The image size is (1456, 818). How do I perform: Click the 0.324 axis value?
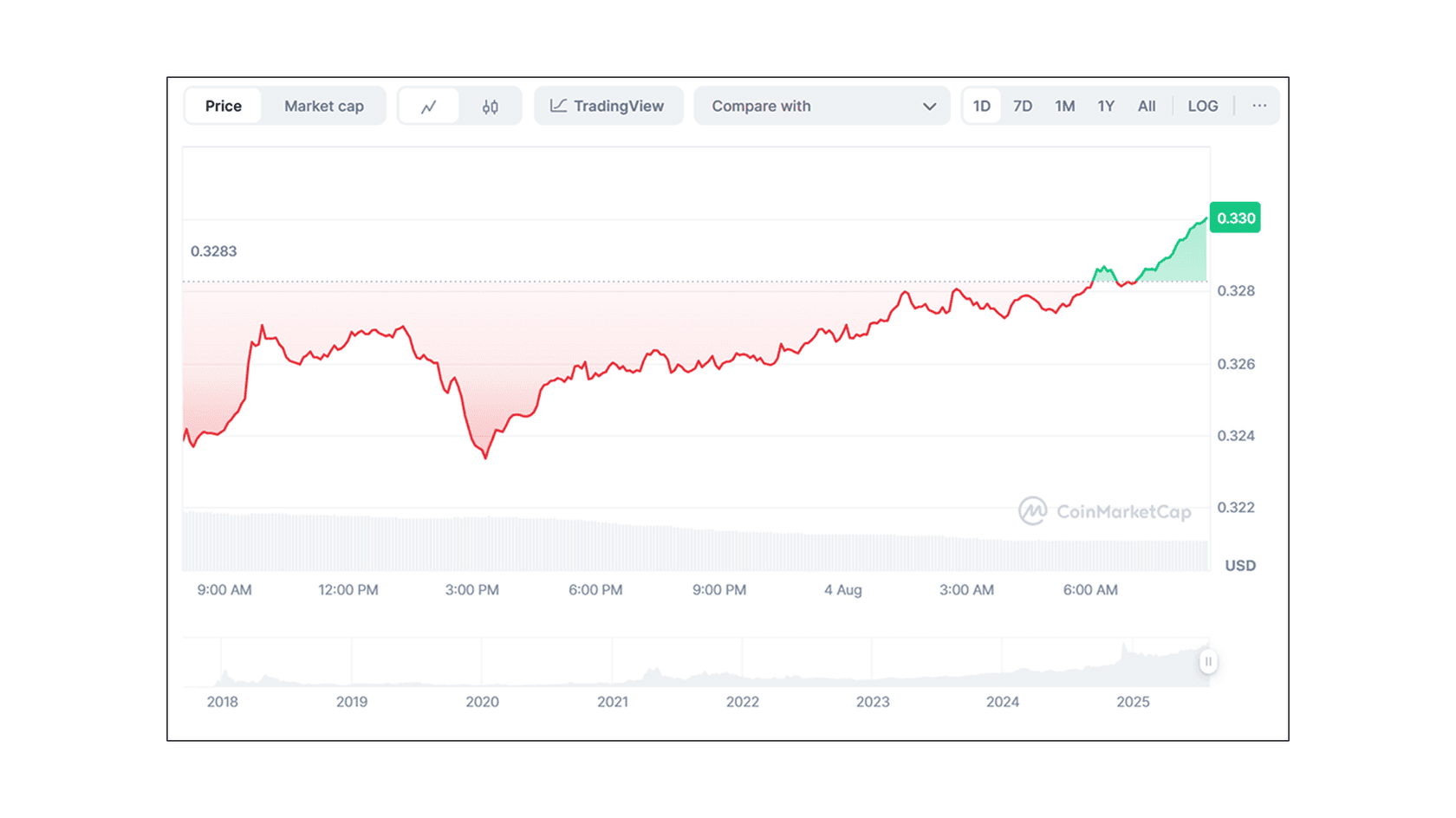coord(1236,436)
